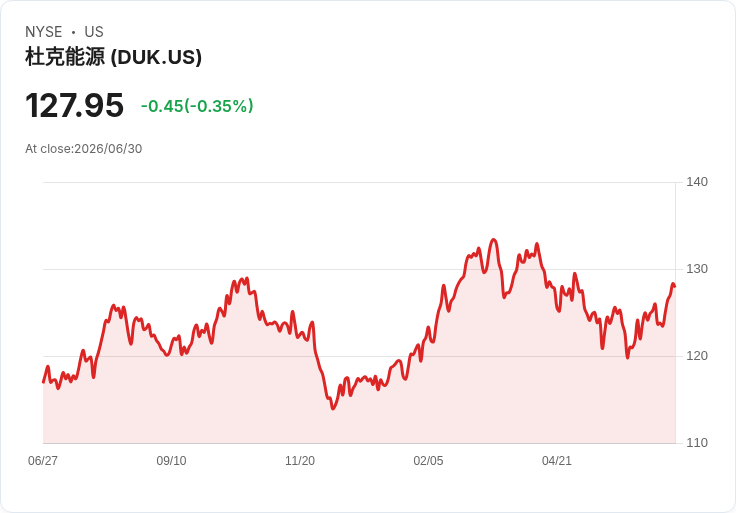Click the 11/20 date axis label

point(300,460)
